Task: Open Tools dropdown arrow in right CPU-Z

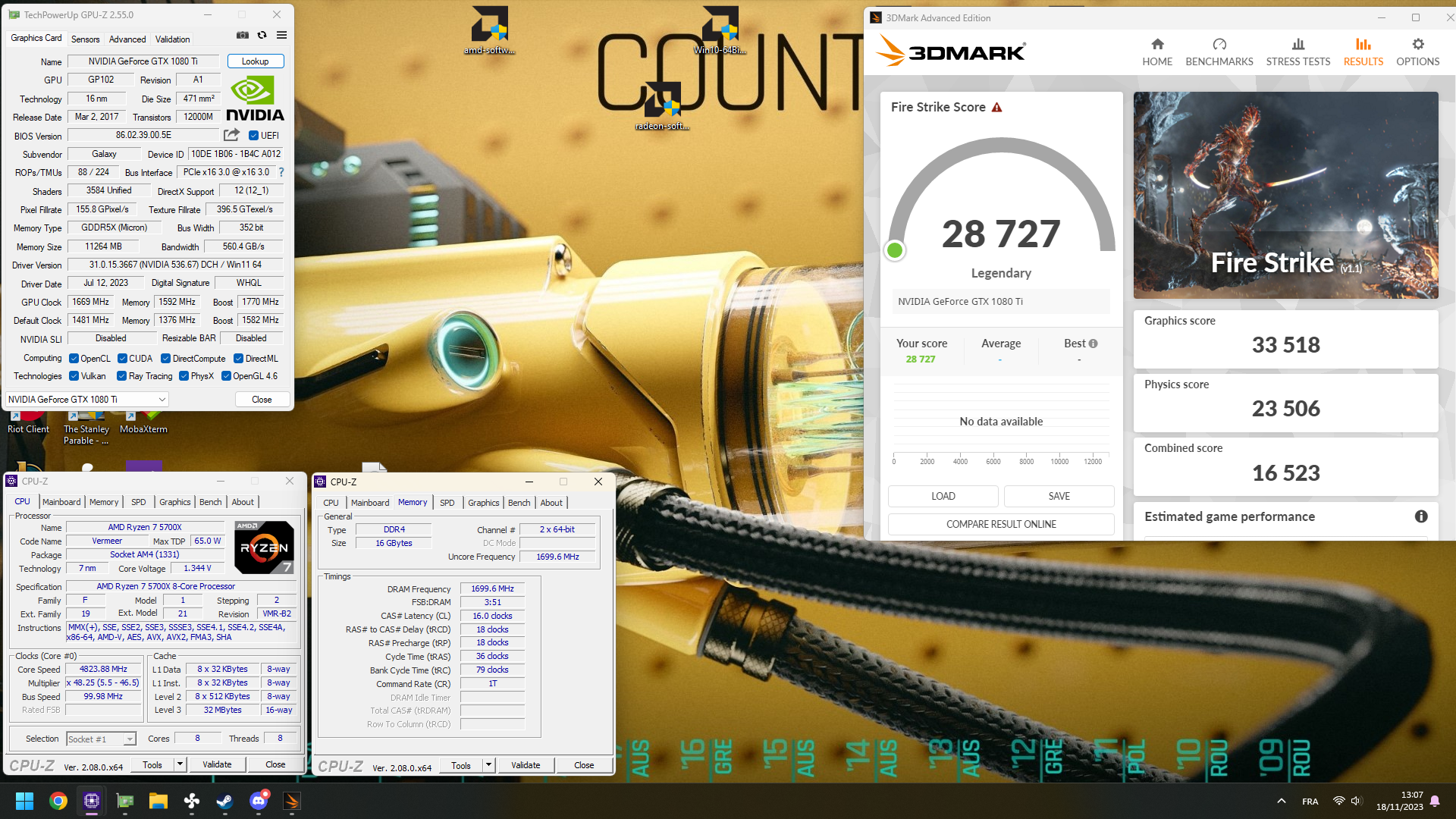Action: click(488, 765)
